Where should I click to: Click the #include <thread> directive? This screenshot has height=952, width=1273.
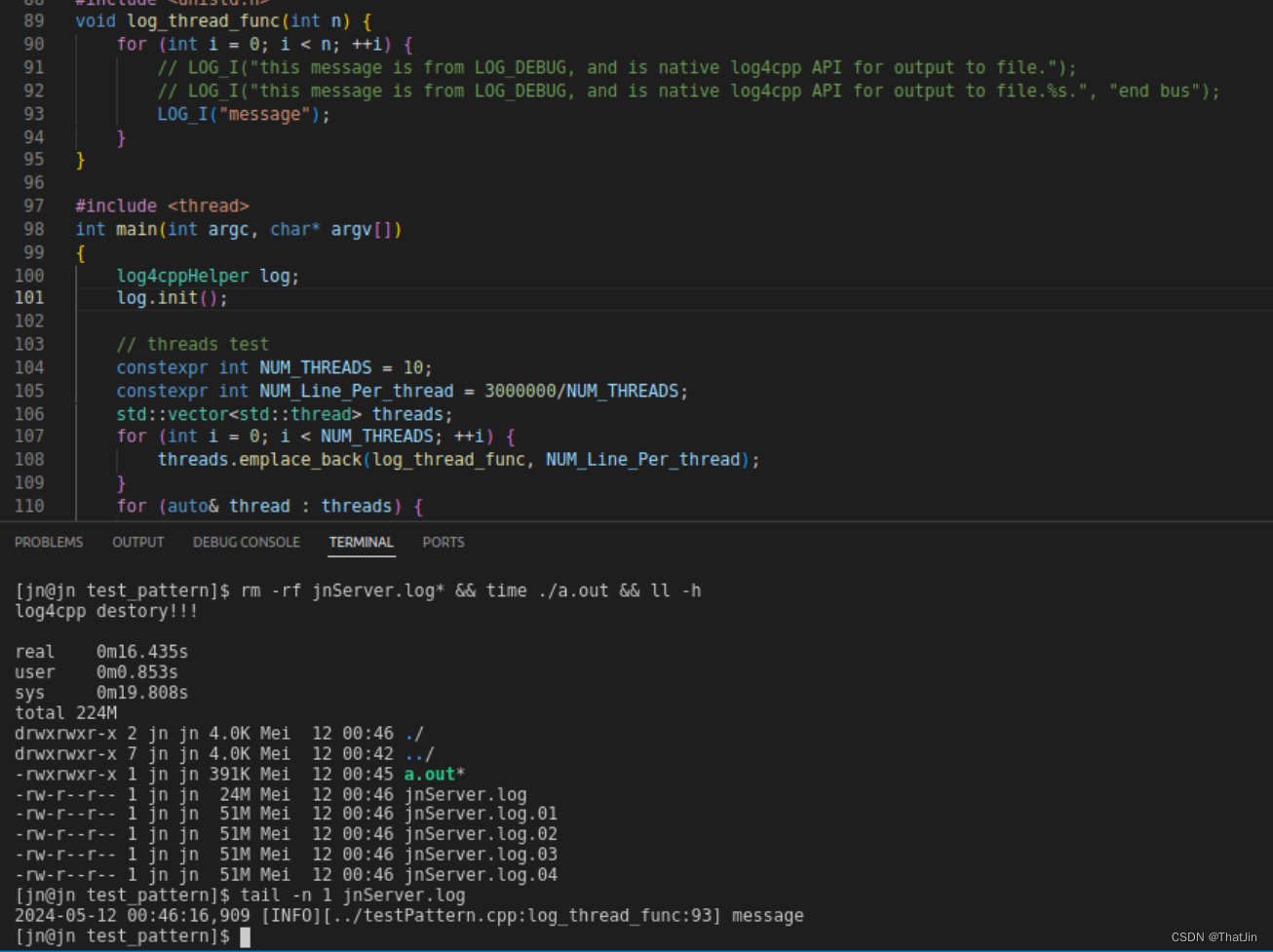[162, 206]
